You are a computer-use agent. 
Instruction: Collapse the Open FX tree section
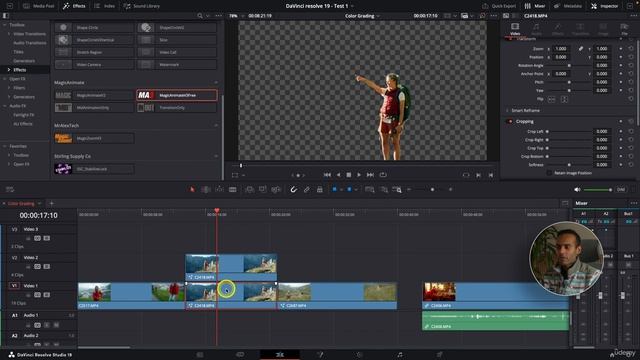pos(4,79)
